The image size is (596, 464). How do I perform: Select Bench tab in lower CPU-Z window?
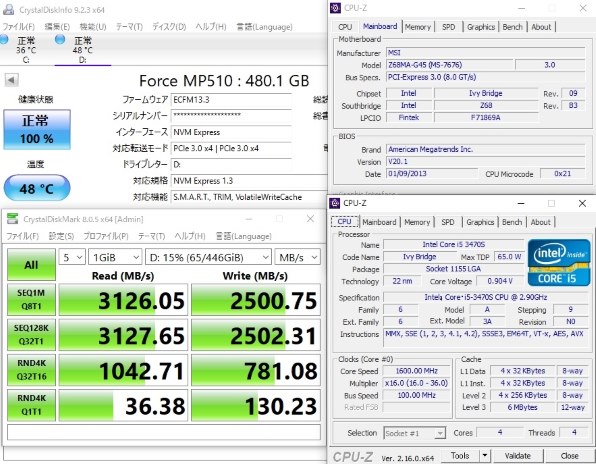tap(512, 222)
